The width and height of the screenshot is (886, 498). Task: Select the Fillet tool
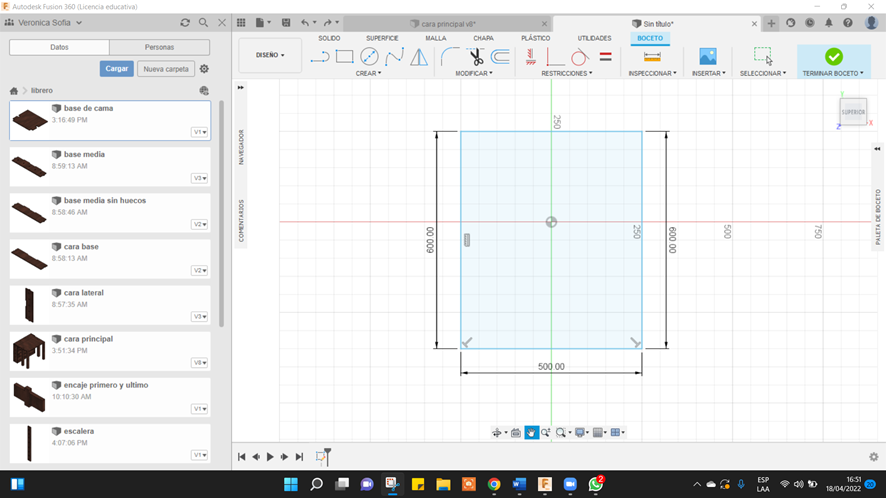[x=450, y=57]
